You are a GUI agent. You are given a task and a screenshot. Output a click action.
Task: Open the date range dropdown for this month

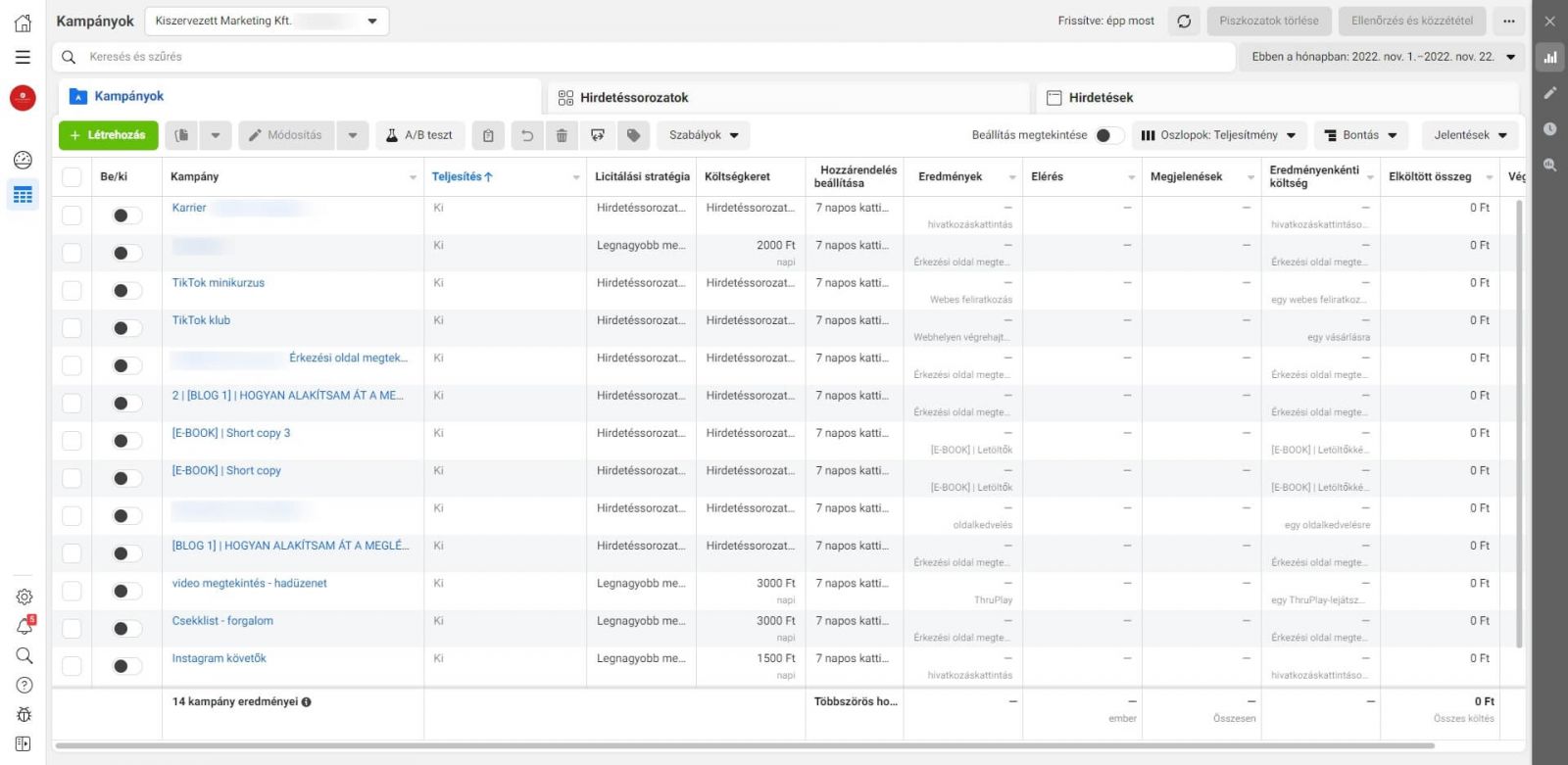[1383, 57]
